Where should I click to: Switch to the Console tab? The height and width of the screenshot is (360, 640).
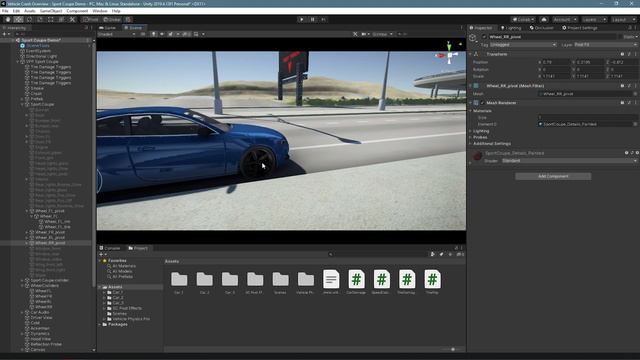point(110,248)
